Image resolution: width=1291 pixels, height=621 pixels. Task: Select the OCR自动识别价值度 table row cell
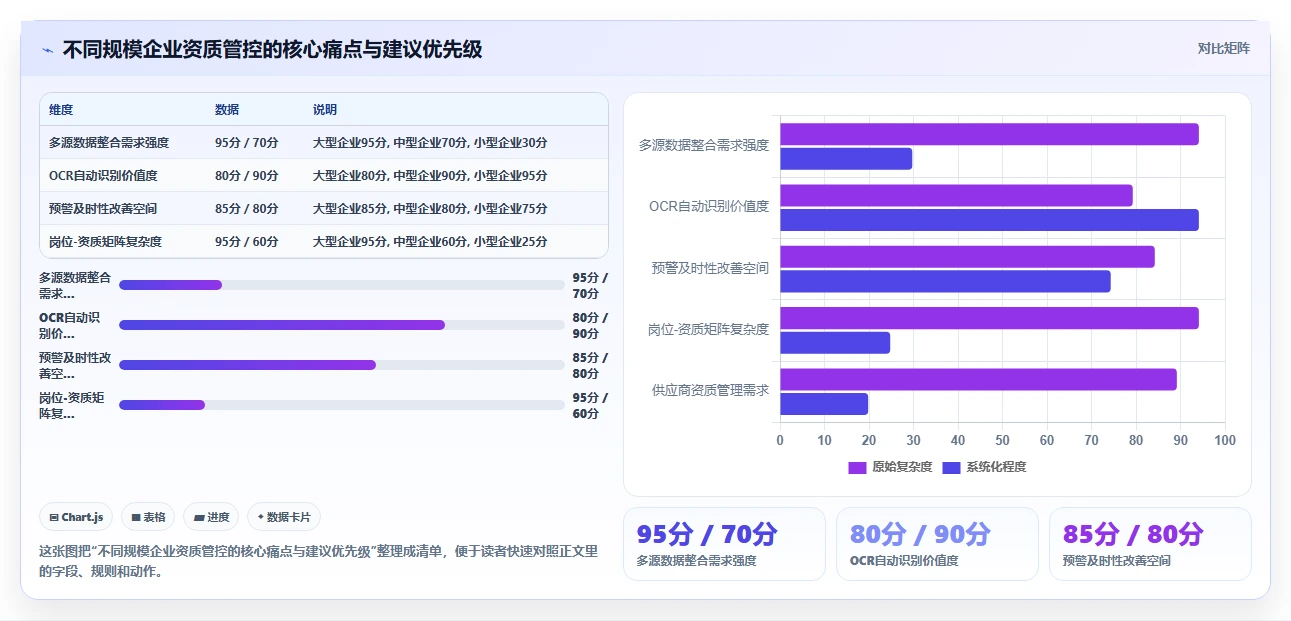[x=103, y=176]
